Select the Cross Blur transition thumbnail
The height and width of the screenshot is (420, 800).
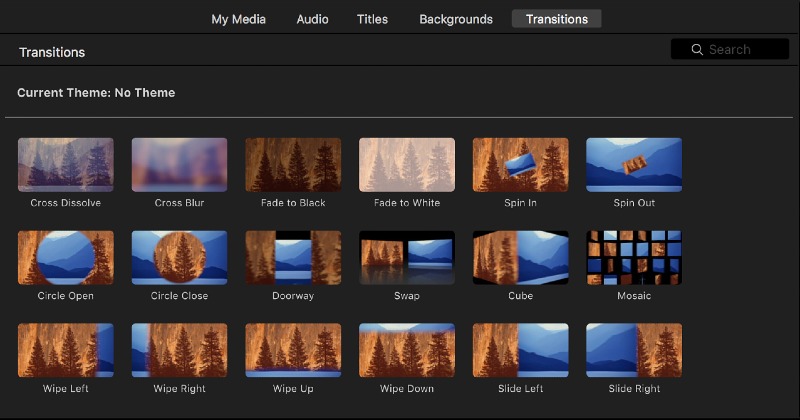(x=180, y=165)
